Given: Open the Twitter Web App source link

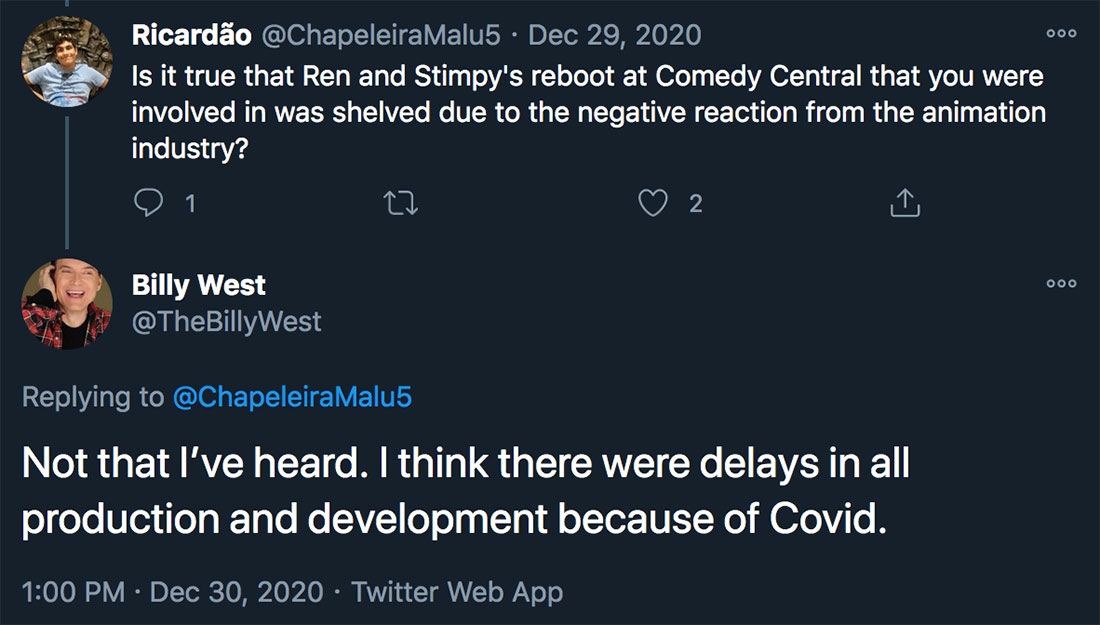Looking at the screenshot, I should click(x=457, y=592).
